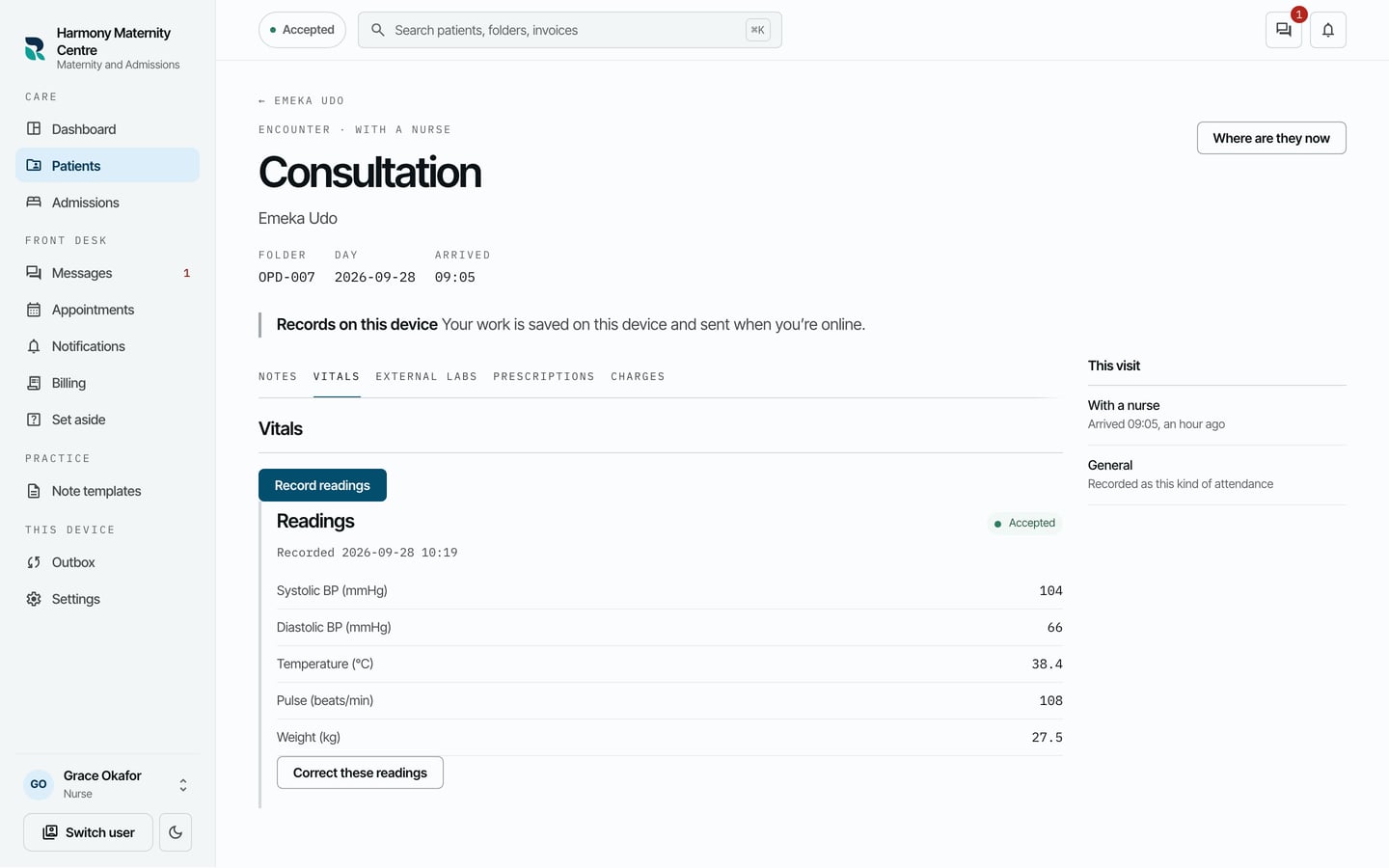Open Messages in the sidebar

pos(107,273)
